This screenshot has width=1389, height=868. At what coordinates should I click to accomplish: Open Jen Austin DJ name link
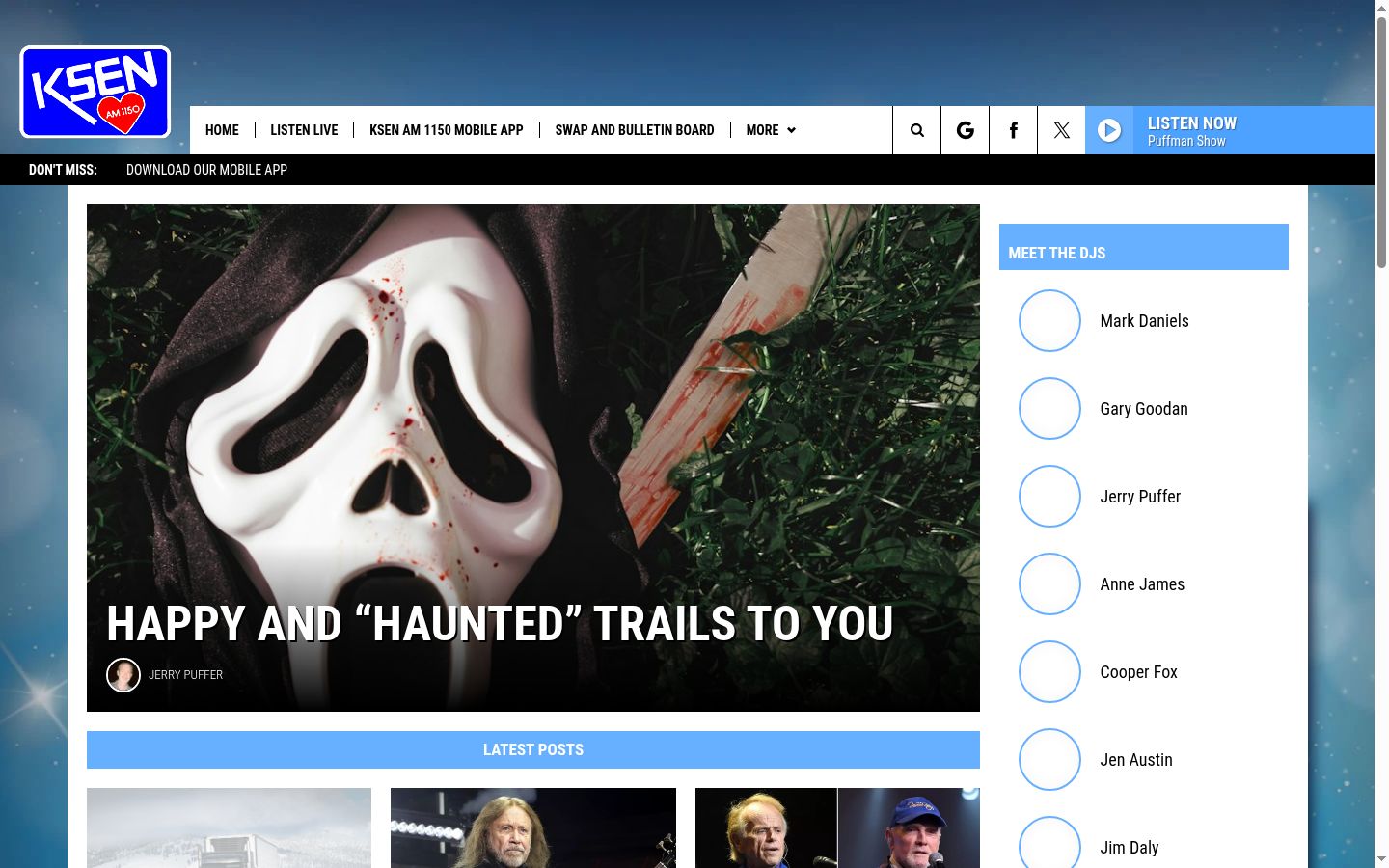[x=1136, y=760]
